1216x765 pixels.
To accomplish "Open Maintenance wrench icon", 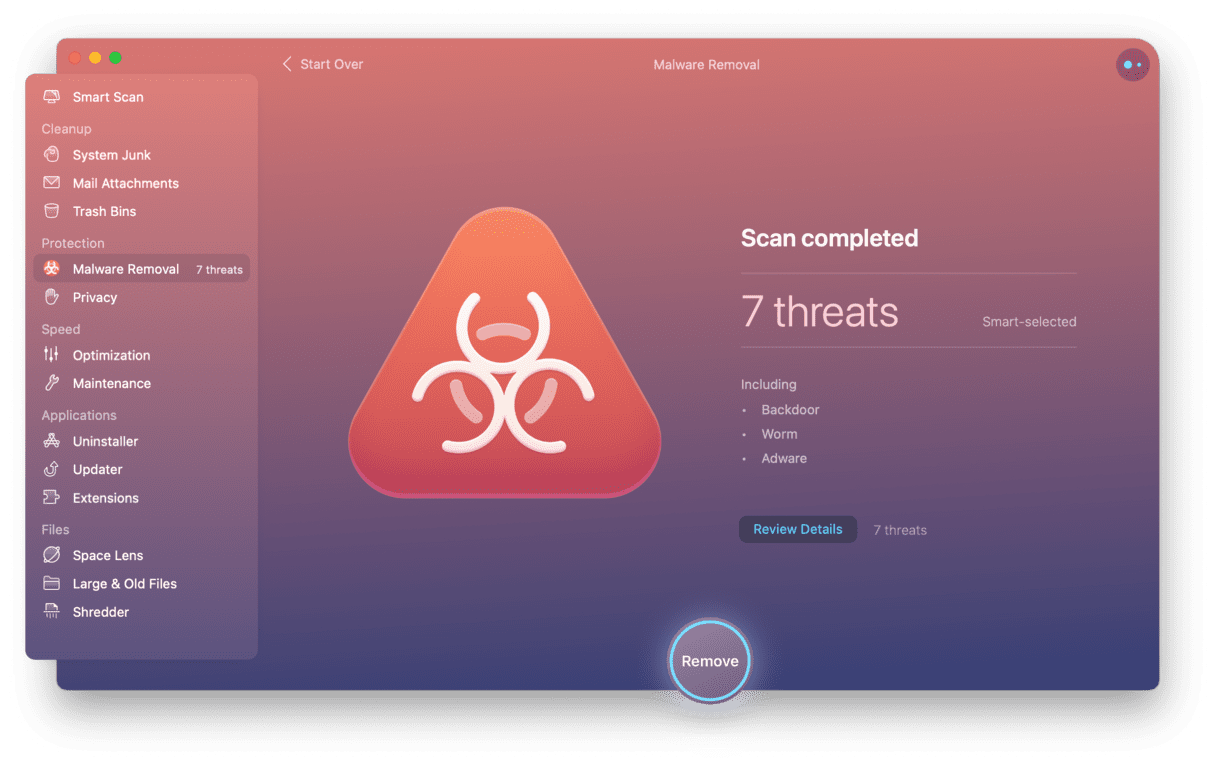I will (51, 383).
